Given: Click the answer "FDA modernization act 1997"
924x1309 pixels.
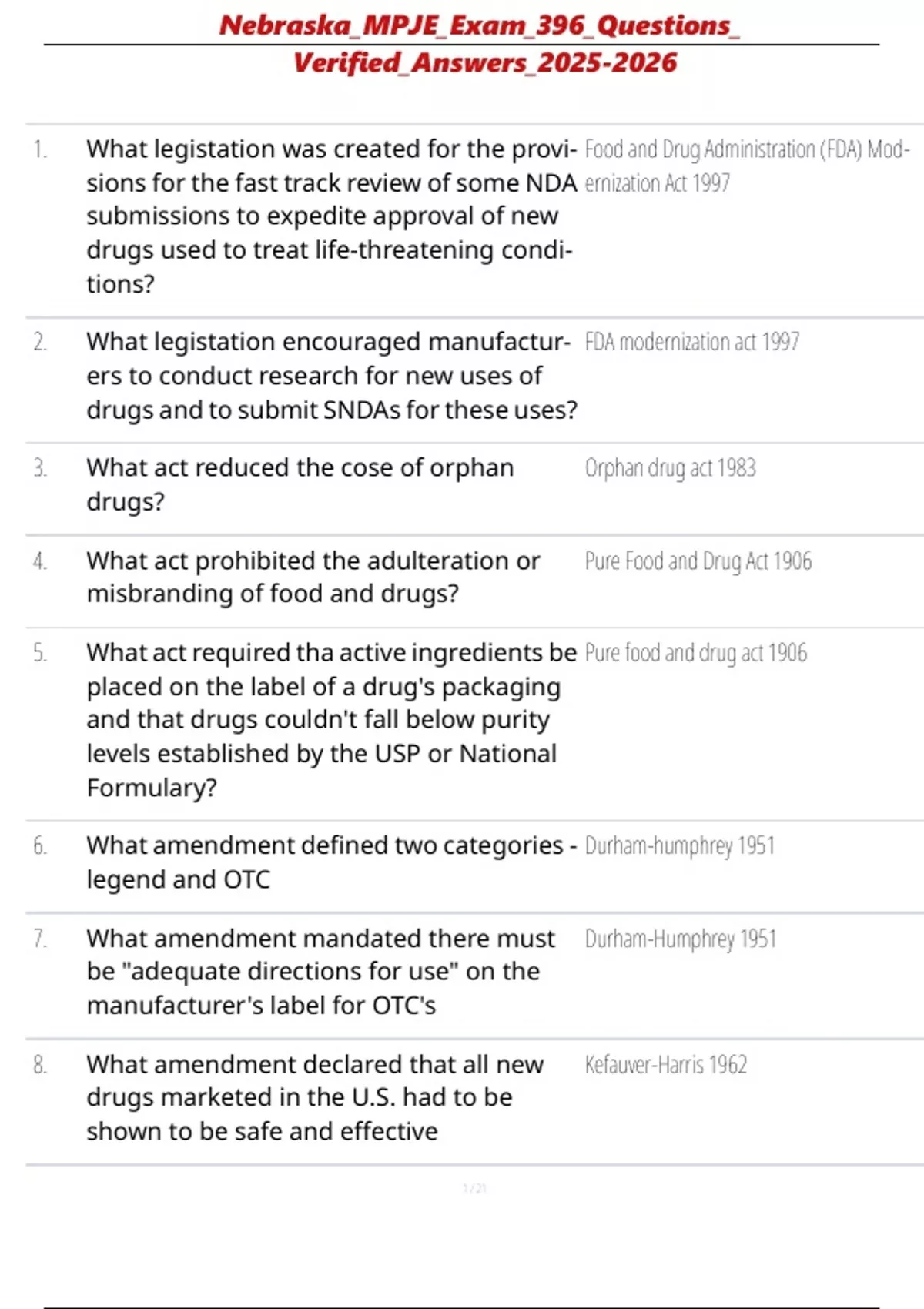Looking at the screenshot, I should point(691,342).
